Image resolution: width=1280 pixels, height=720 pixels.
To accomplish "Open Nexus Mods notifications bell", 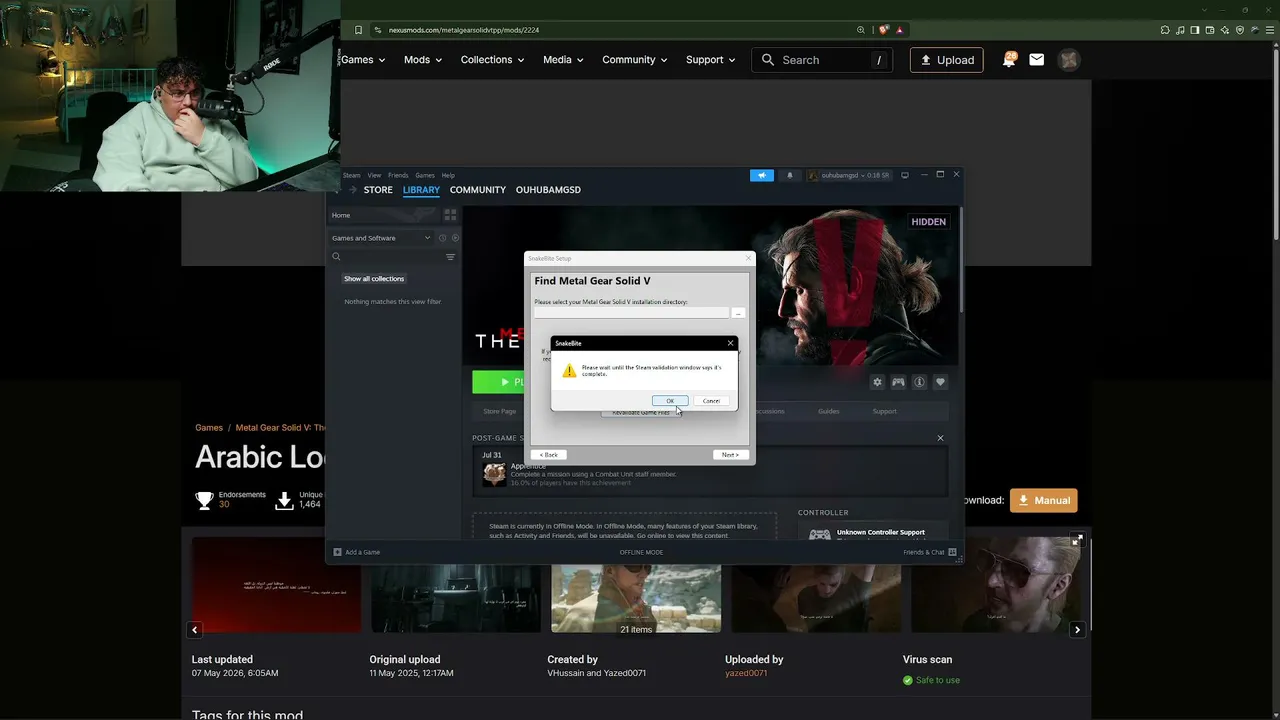I will point(1009,60).
